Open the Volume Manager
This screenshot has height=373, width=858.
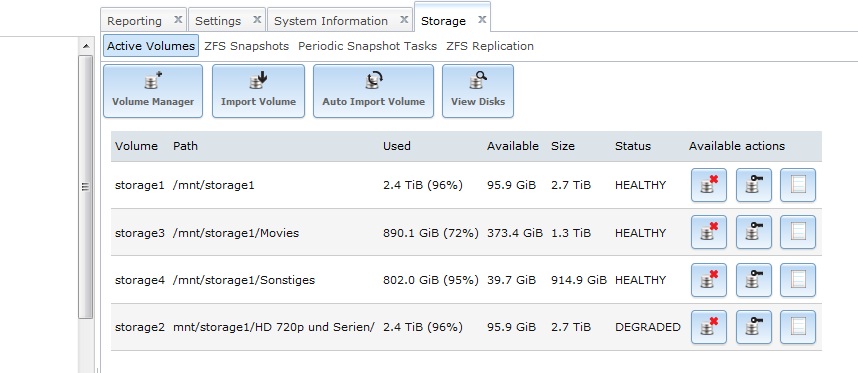(153, 91)
